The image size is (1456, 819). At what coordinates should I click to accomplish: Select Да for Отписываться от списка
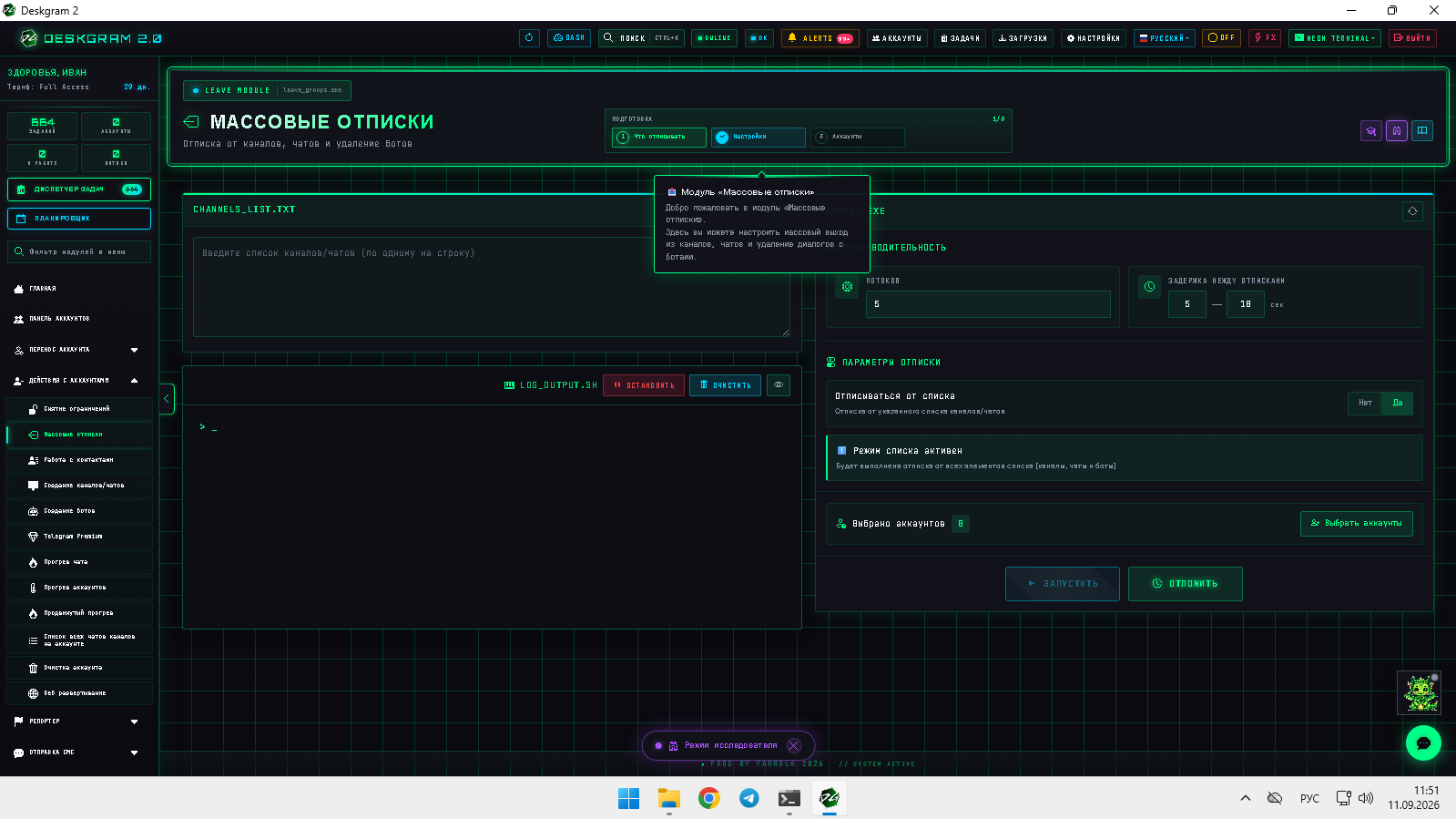[1398, 403]
